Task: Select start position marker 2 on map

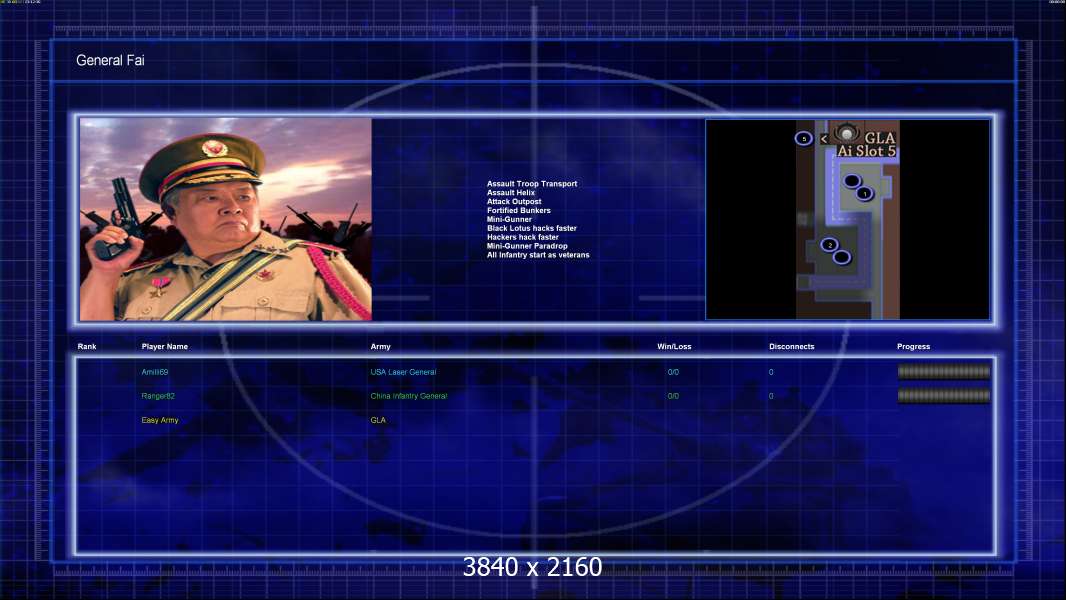Action: tap(829, 245)
